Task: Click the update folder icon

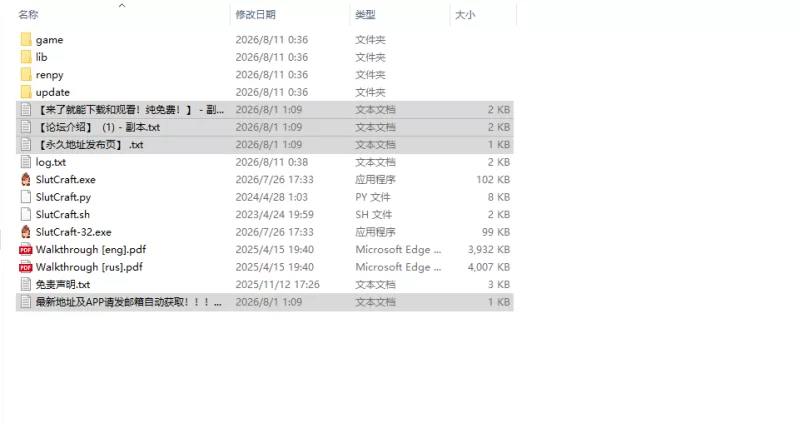Action: pos(26,92)
